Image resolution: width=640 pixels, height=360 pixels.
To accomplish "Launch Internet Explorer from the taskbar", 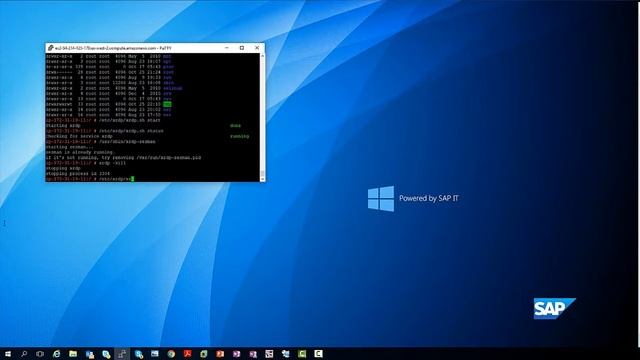I will pos(56,354).
